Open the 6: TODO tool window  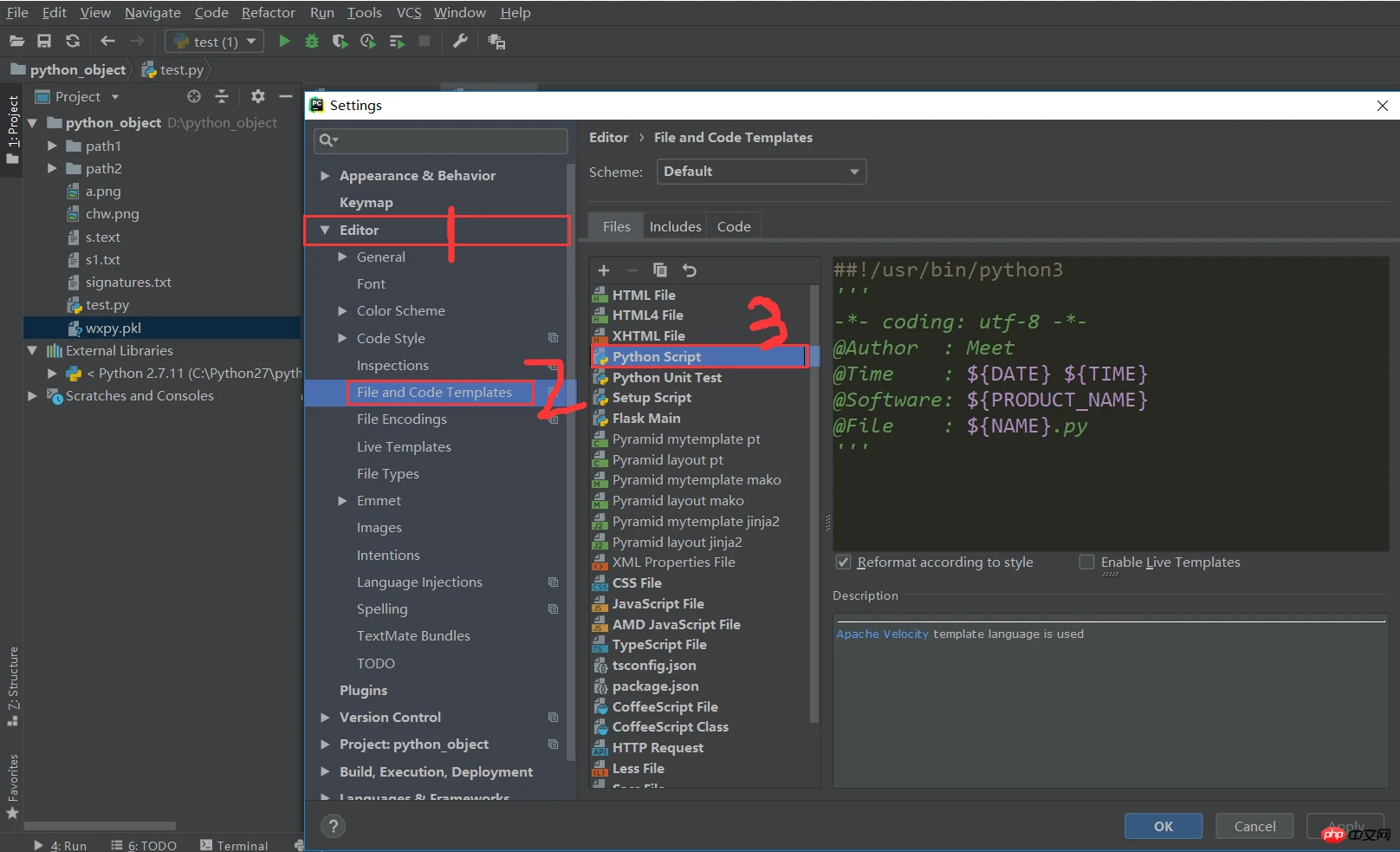point(144,845)
